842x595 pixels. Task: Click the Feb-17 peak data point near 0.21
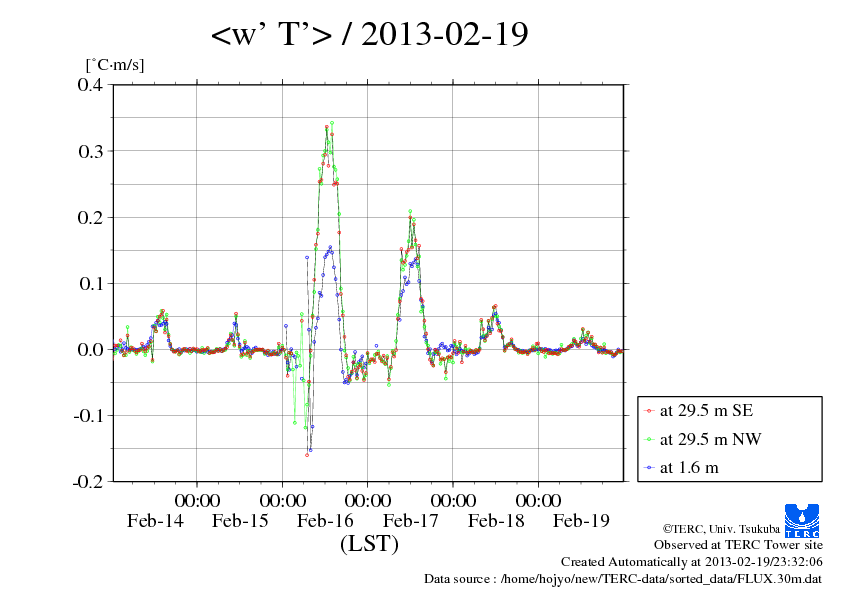410,211
